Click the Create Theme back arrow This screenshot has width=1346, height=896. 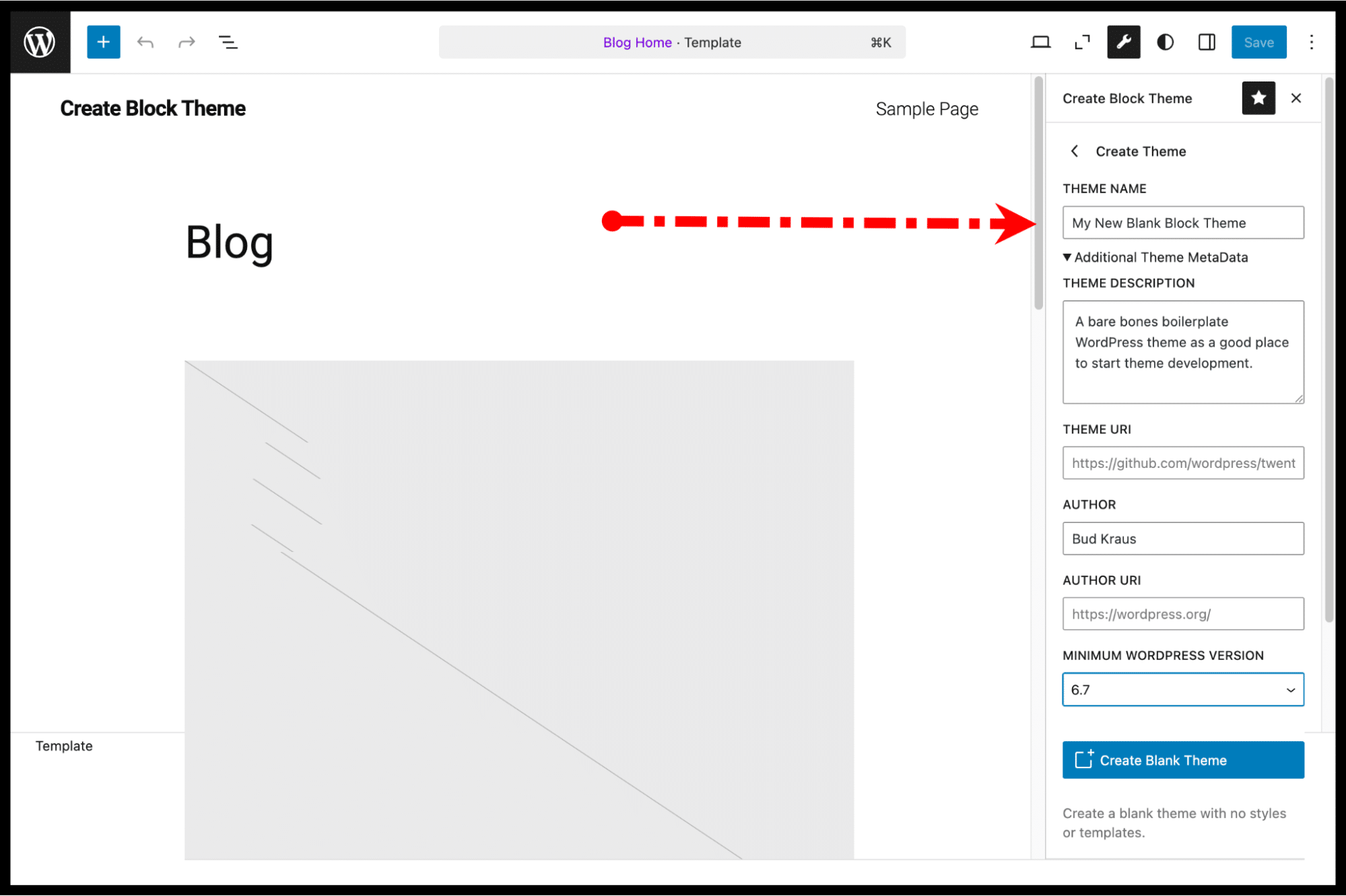[1075, 151]
